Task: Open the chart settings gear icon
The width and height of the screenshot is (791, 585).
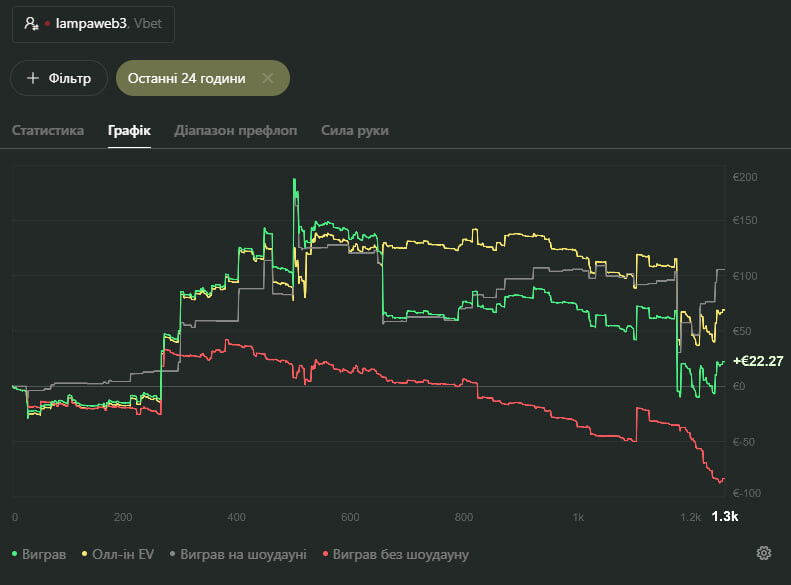Action: coord(764,554)
